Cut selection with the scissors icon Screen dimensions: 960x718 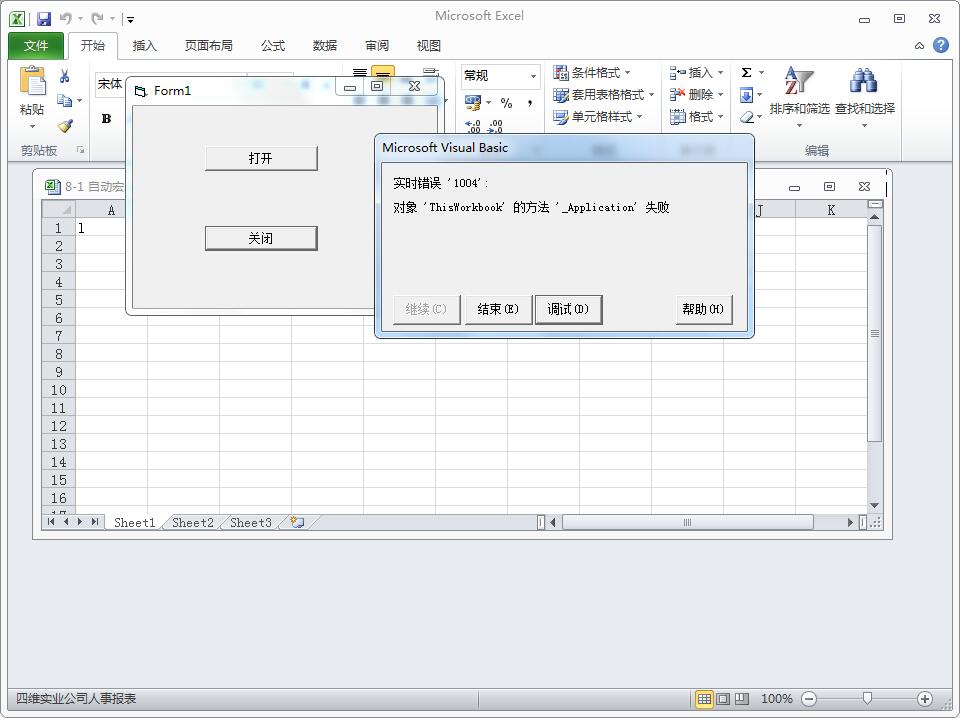point(65,77)
